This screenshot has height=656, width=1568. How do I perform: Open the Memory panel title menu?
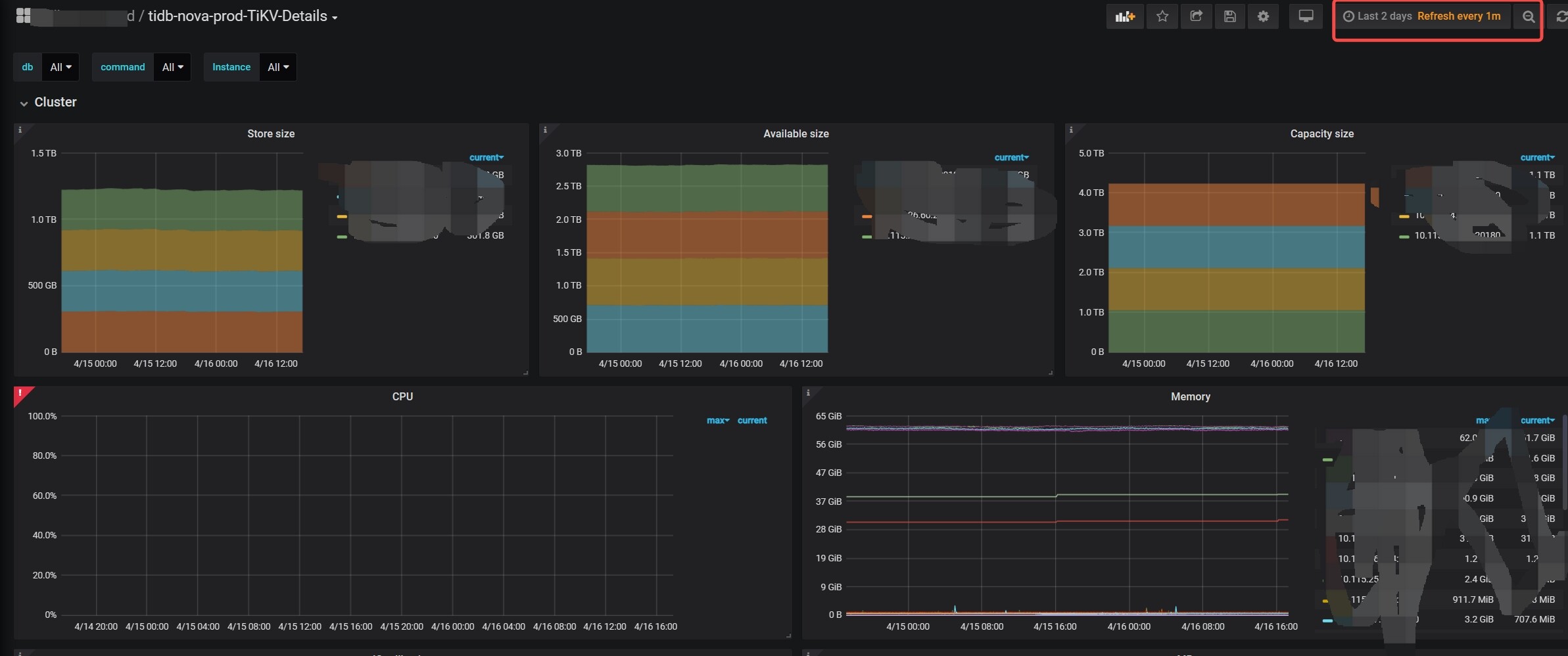[1190, 396]
